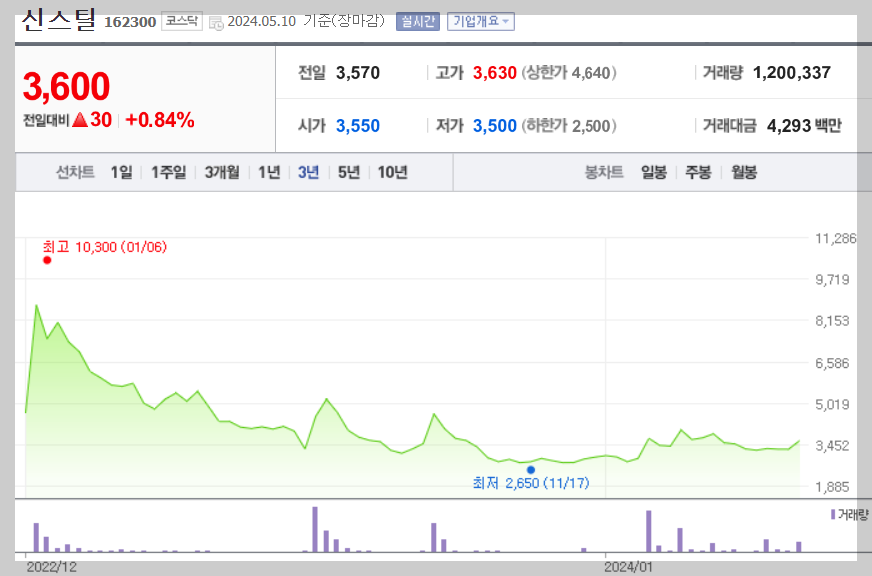Click the red 최고 10,300 high-price marker dot
The height and width of the screenshot is (576, 872).
click(x=45, y=259)
